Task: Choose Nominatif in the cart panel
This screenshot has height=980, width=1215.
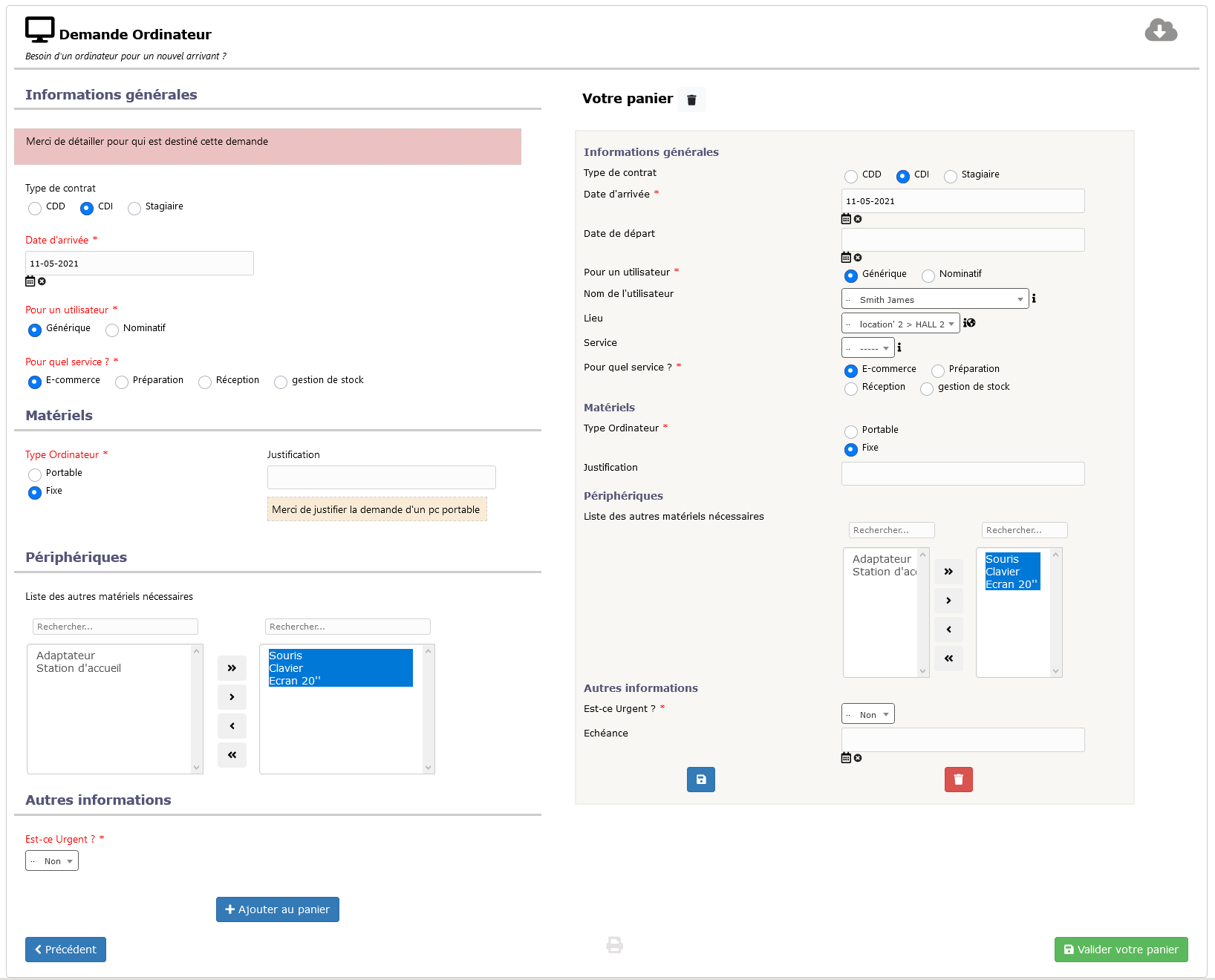Action: (928, 276)
